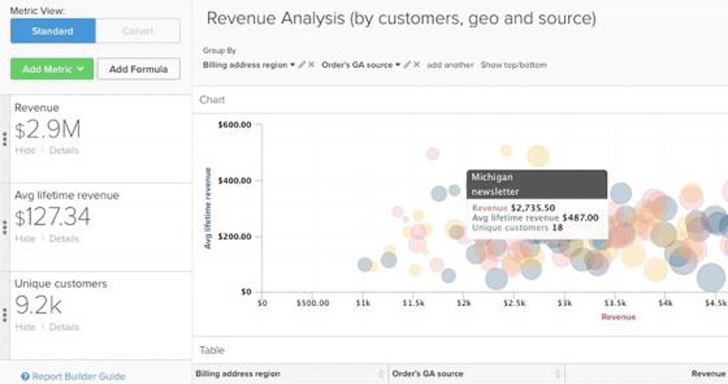Remove the Order's GA source grouping
Viewport: 728px width, 384px height.
[416, 65]
